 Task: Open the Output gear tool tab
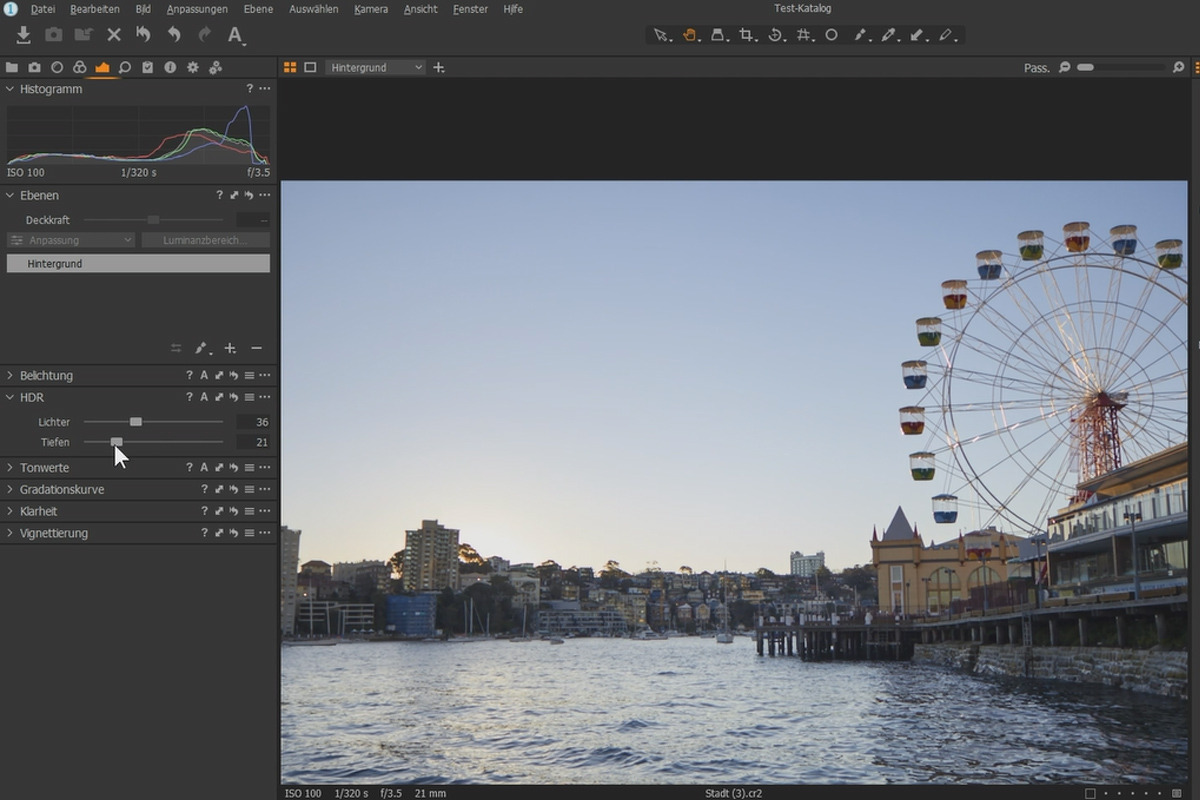193,67
